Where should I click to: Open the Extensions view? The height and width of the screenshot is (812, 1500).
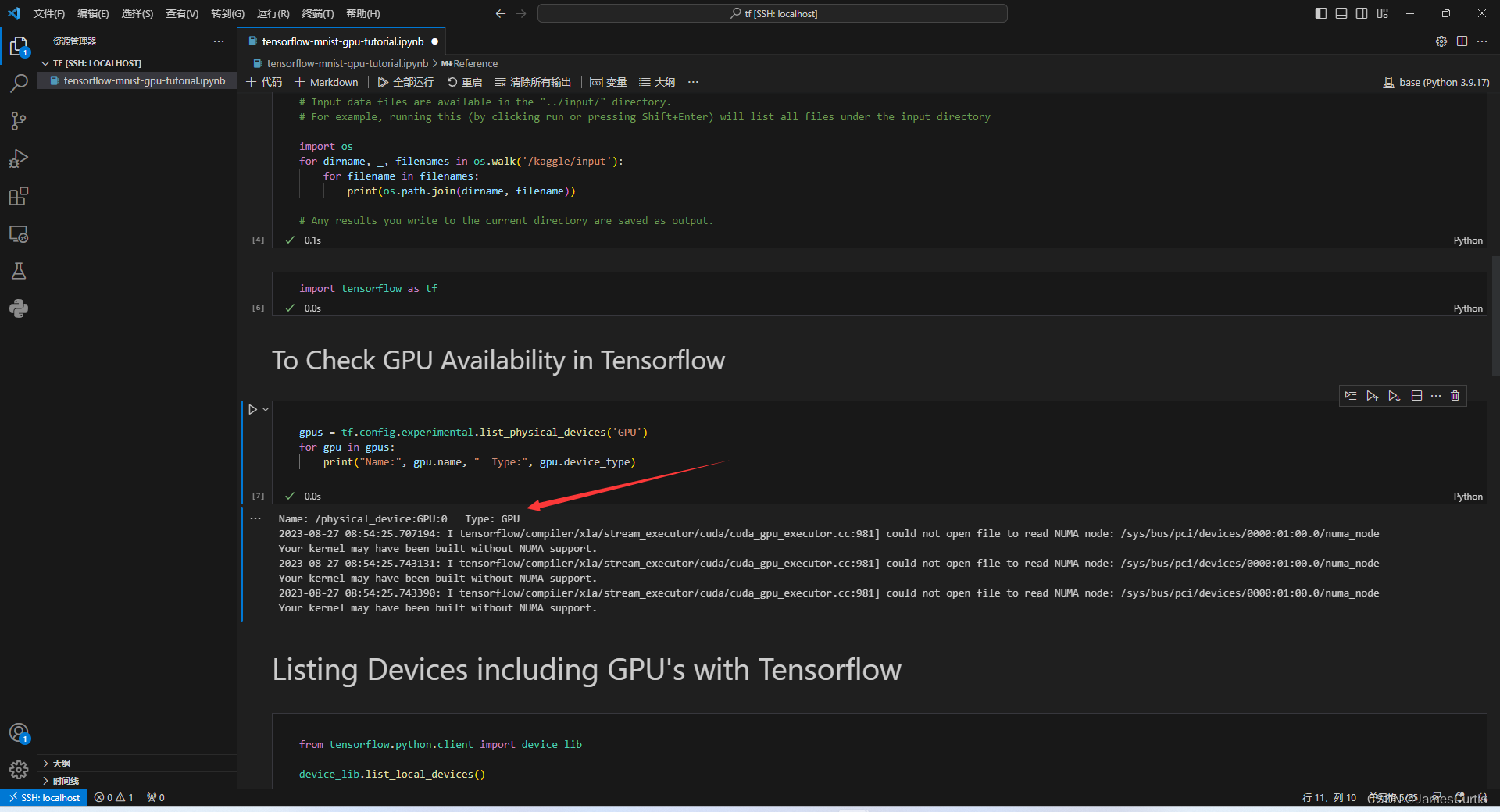coord(19,196)
